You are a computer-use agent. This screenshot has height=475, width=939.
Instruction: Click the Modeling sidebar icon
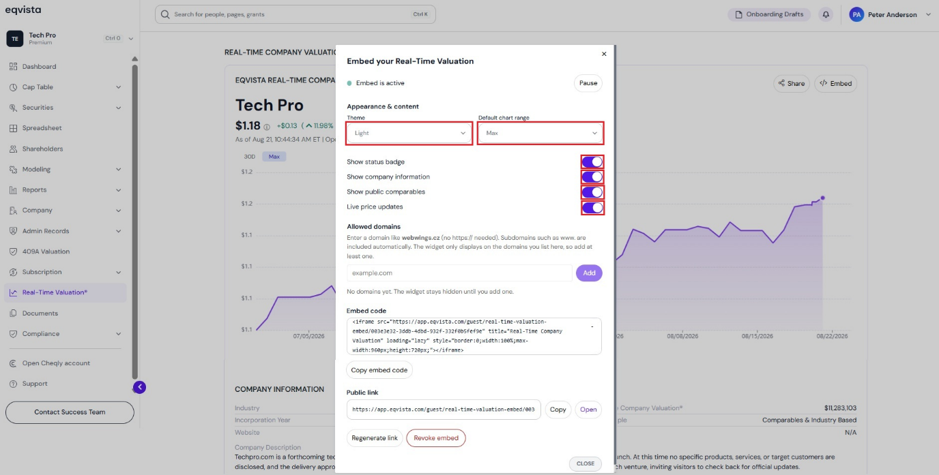[x=13, y=170]
